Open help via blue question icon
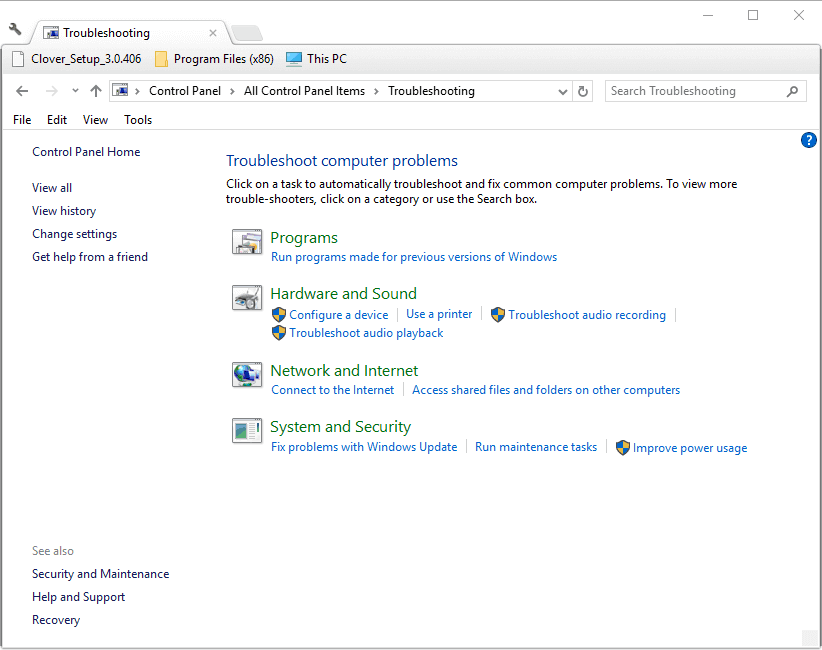This screenshot has height=650, width=822. (x=808, y=140)
